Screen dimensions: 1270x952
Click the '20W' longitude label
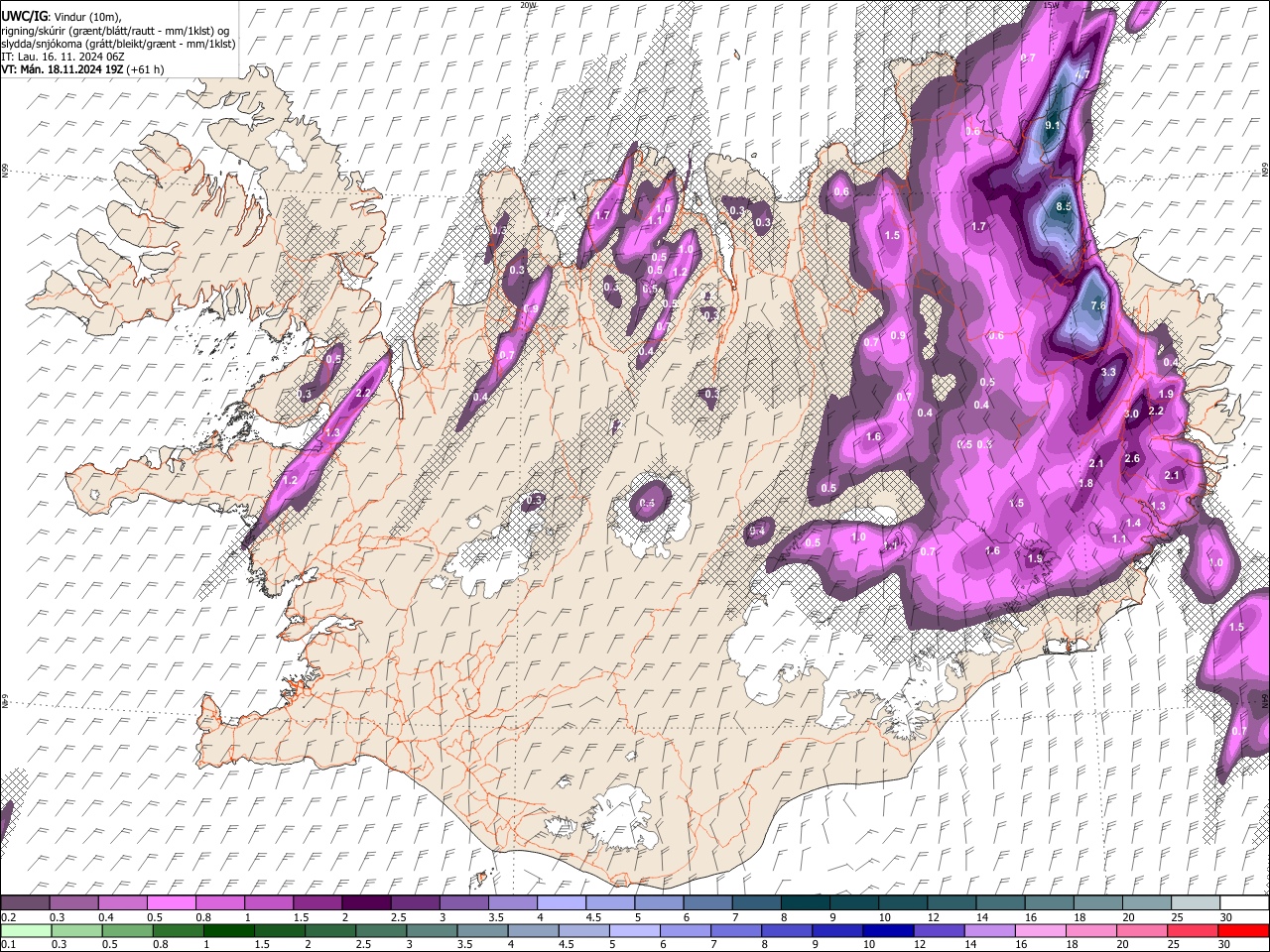pyautogui.click(x=528, y=5)
